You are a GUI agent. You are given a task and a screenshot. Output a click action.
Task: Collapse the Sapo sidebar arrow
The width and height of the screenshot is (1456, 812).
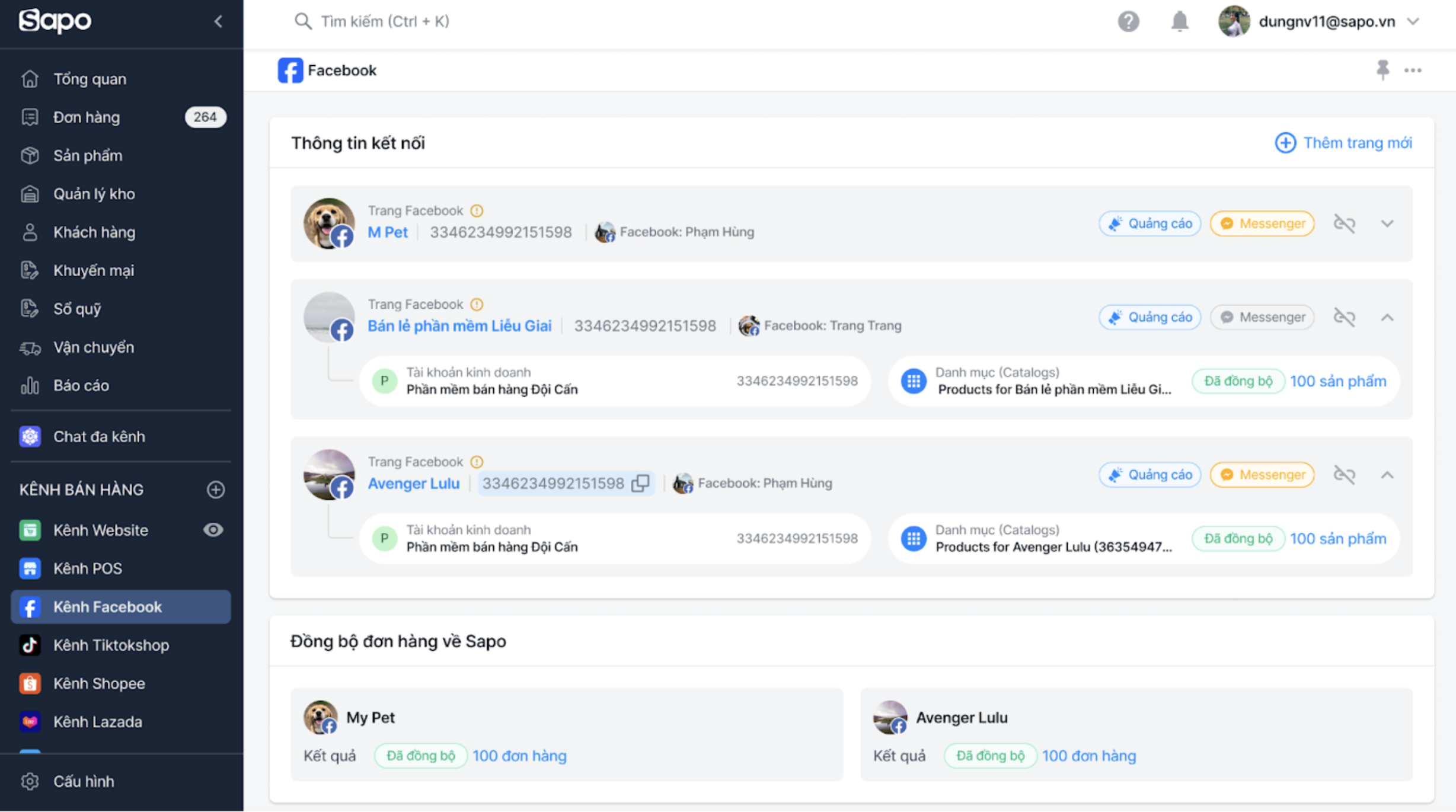[x=218, y=21]
